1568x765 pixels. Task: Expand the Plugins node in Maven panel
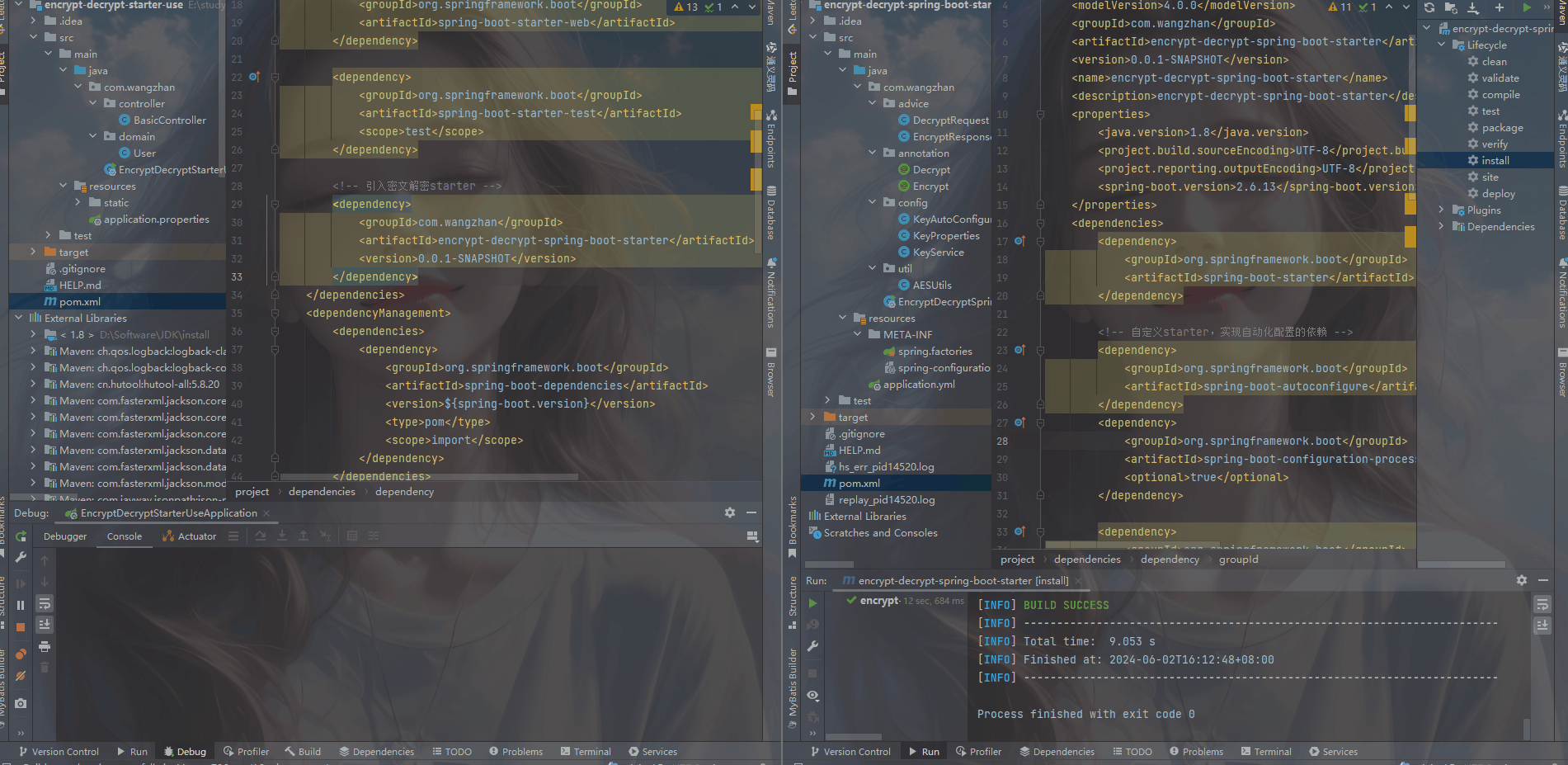(x=1442, y=210)
